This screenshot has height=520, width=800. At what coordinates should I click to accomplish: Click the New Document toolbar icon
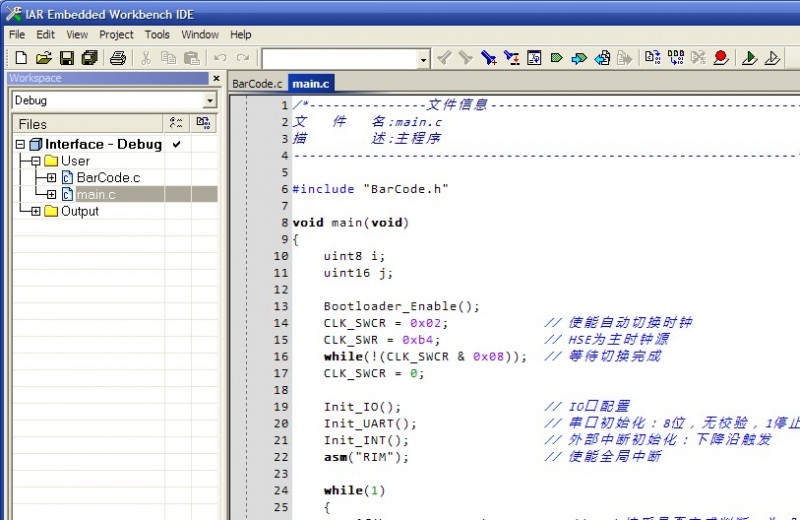tap(21, 58)
